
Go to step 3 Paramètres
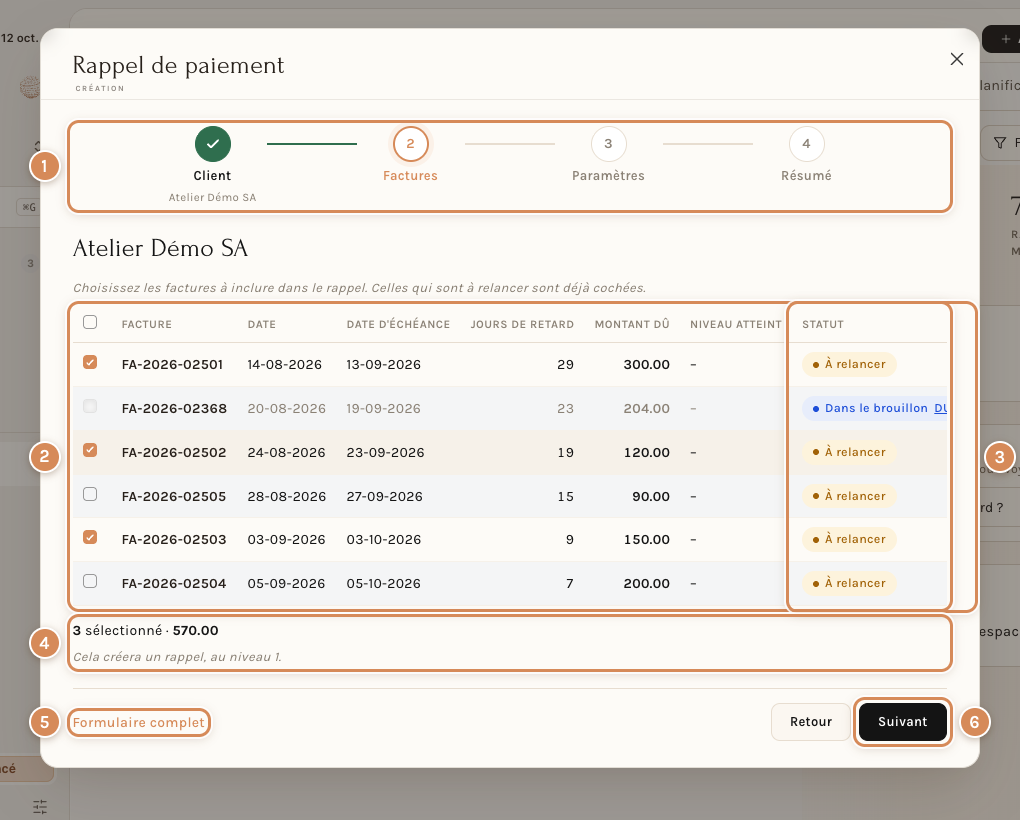608,144
